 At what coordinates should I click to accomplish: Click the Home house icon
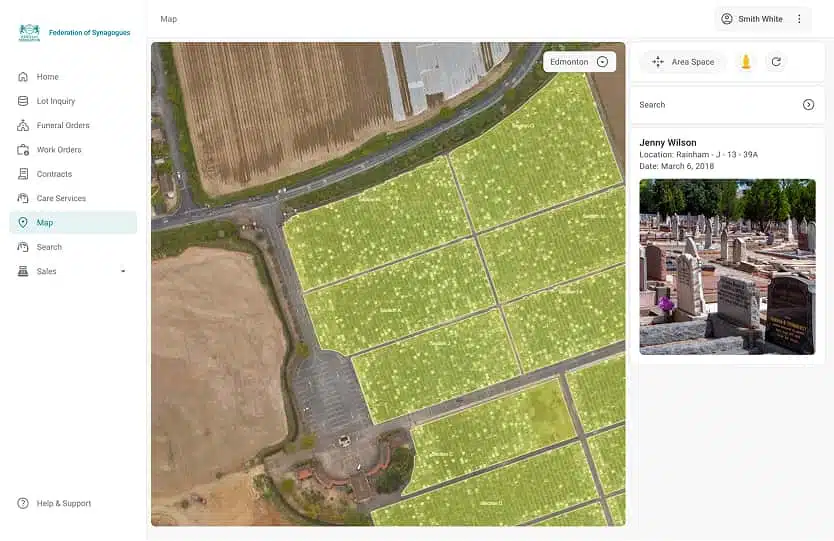click(23, 77)
